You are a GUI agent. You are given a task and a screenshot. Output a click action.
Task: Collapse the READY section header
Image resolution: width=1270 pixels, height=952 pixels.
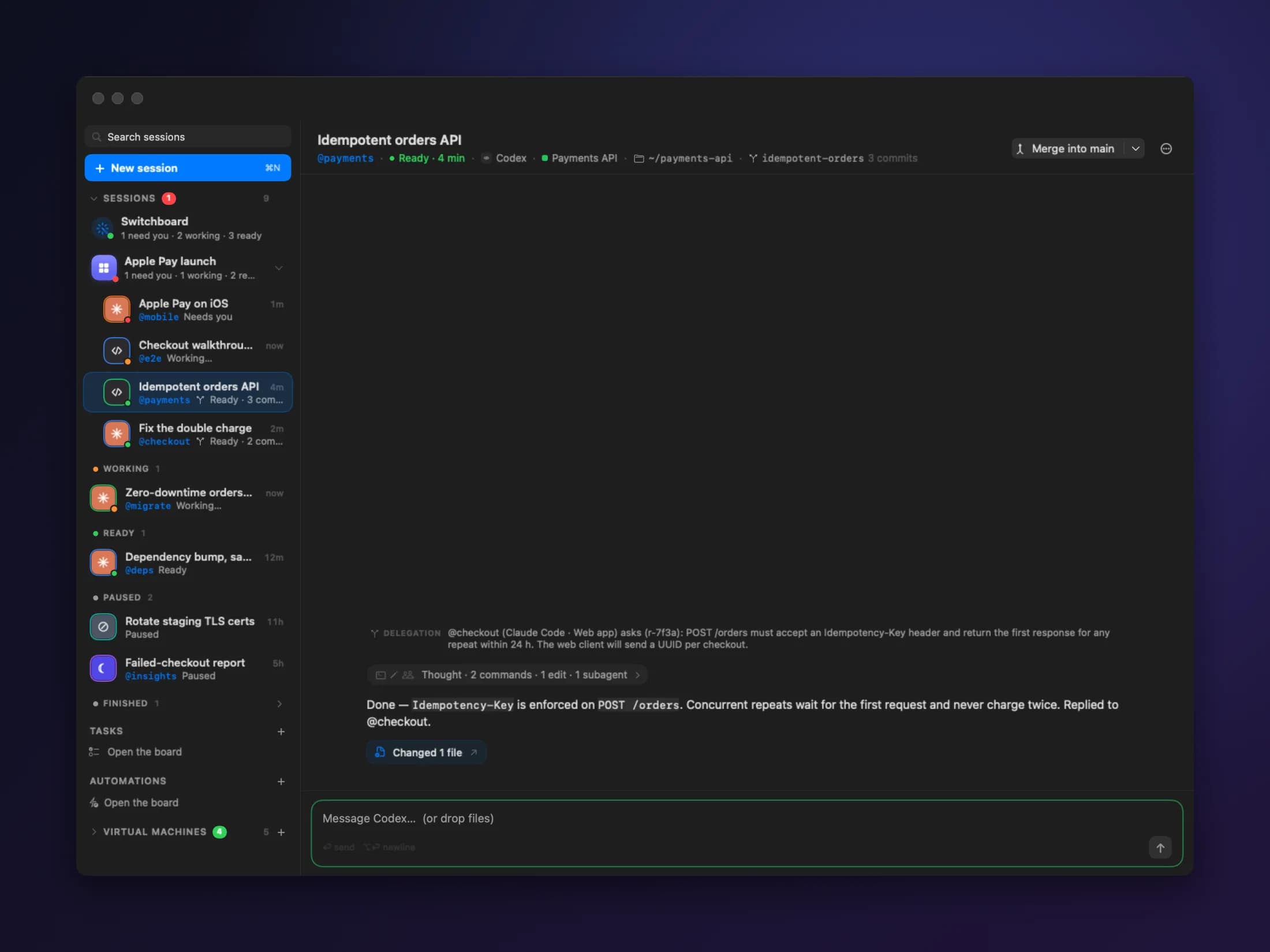click(x=119, y=533)
